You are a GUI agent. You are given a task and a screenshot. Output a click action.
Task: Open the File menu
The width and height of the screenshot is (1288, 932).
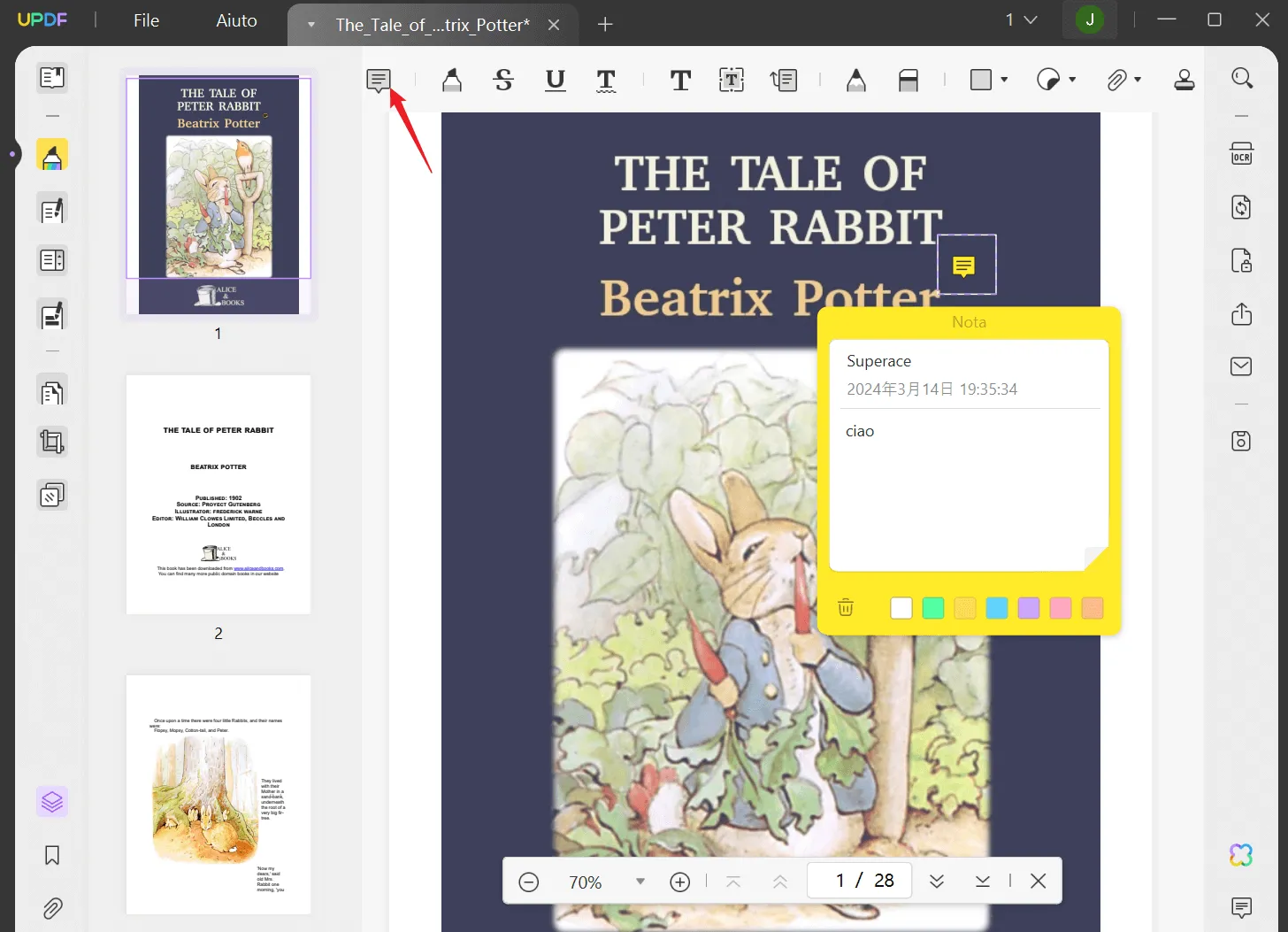pos(147,20)
